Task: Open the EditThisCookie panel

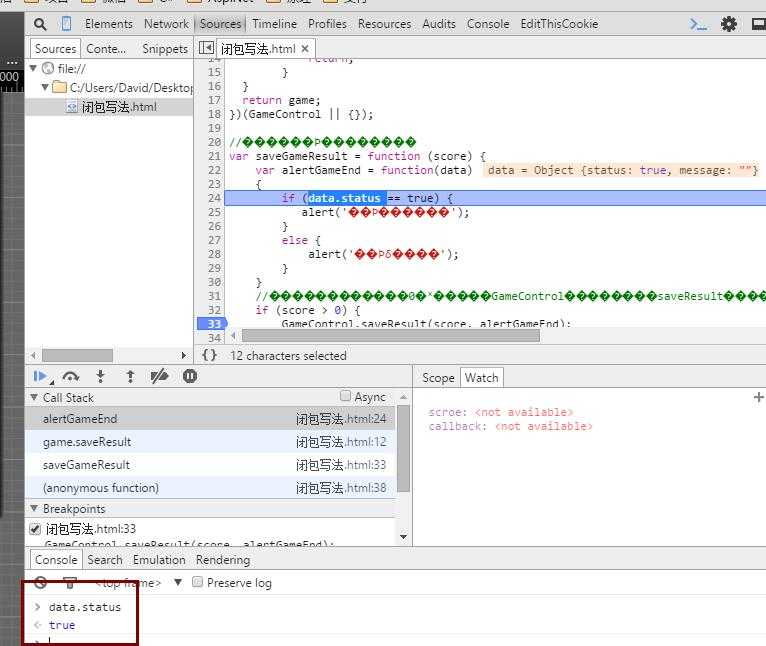Action: [559, 24]
